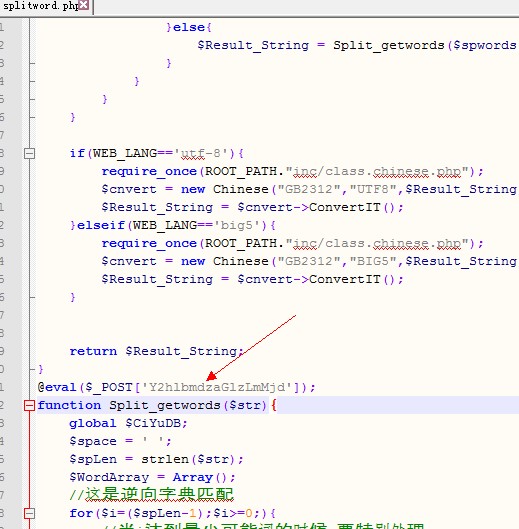This screenshot has height=529, width=519.
Task: Click the $WordArray = Array(); line
Action: tap(153, 477)
